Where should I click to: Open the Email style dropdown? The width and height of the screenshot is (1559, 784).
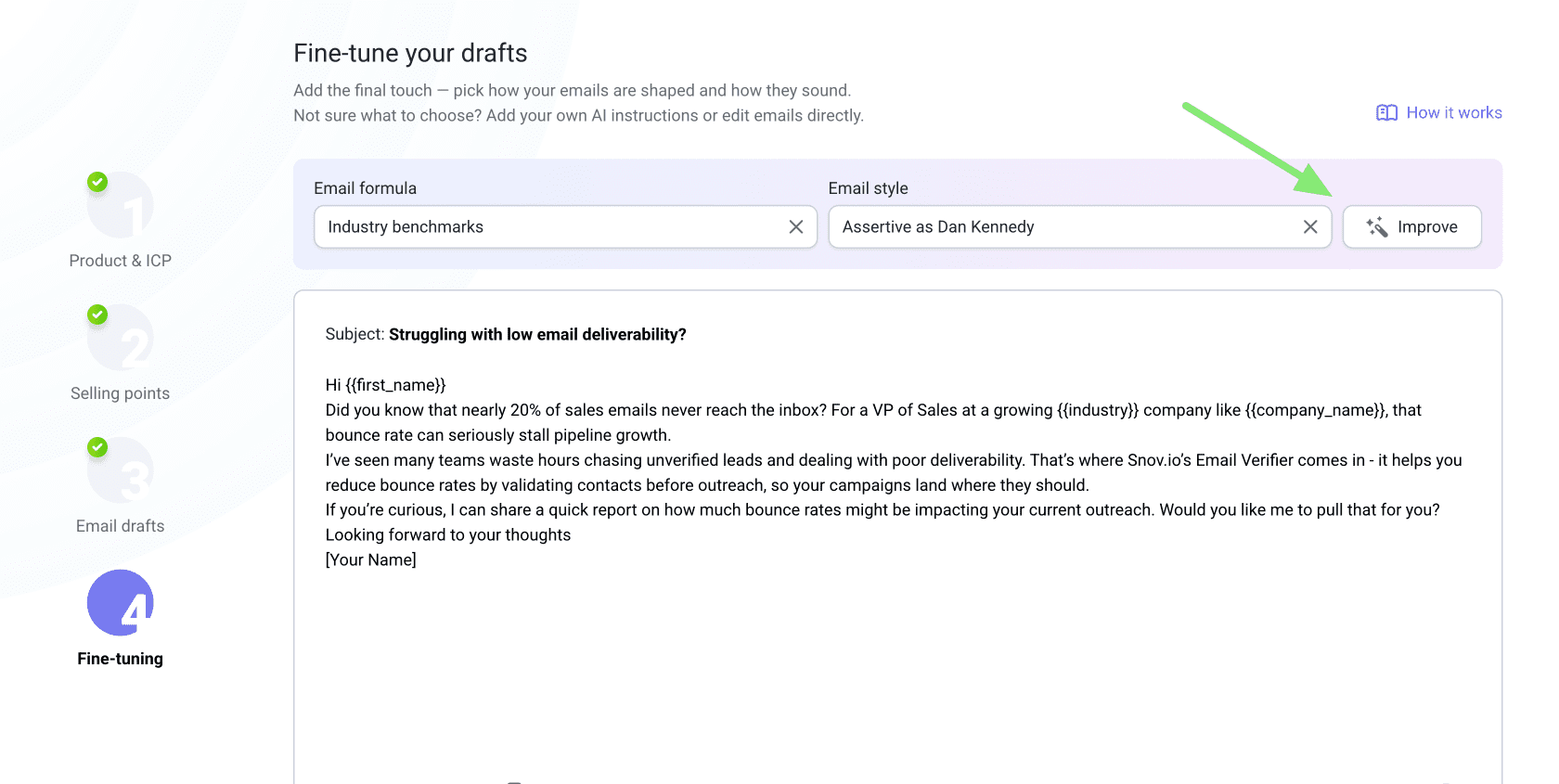pyautogui.click(x=1063, y=227)
